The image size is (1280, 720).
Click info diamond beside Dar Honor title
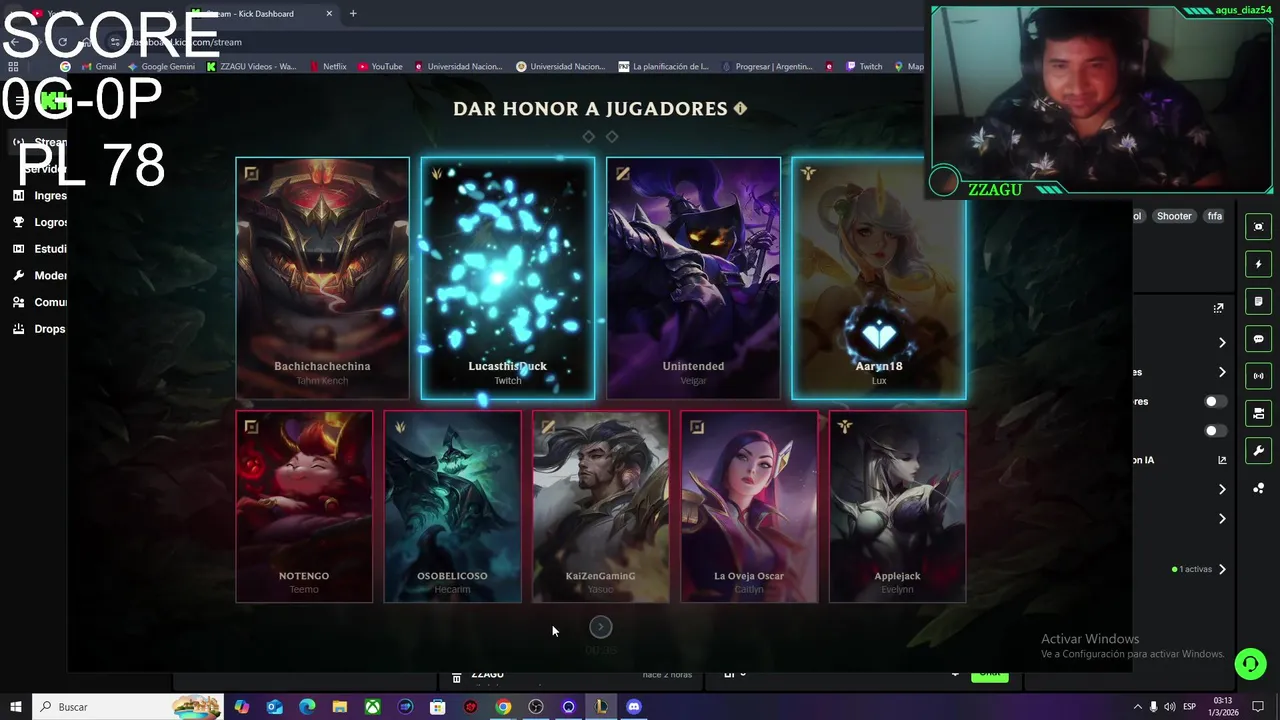tap(740, 108)
